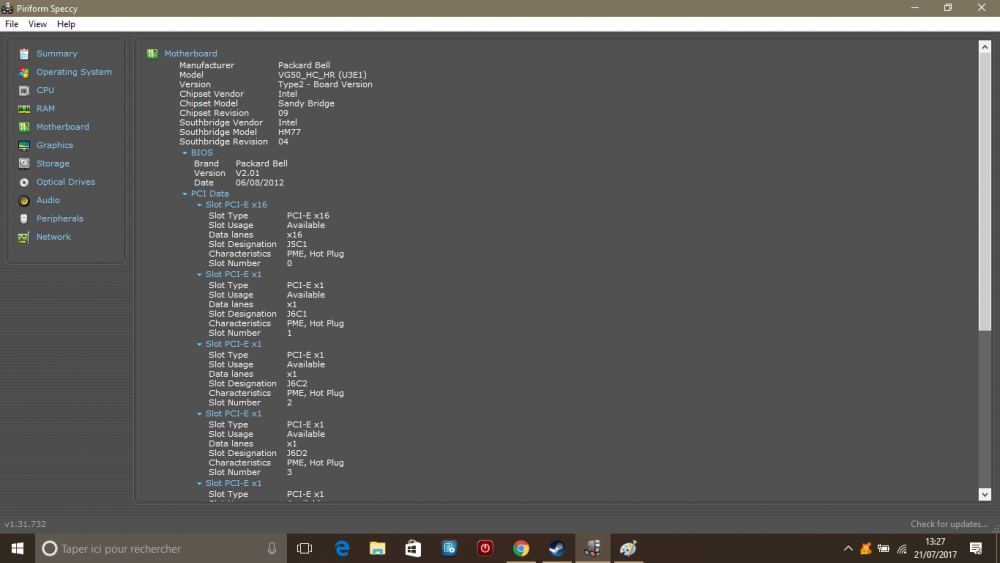Click the Optical Drives disc icon
This screenshot has height=563, width=1000.
[x=24, y=182]
